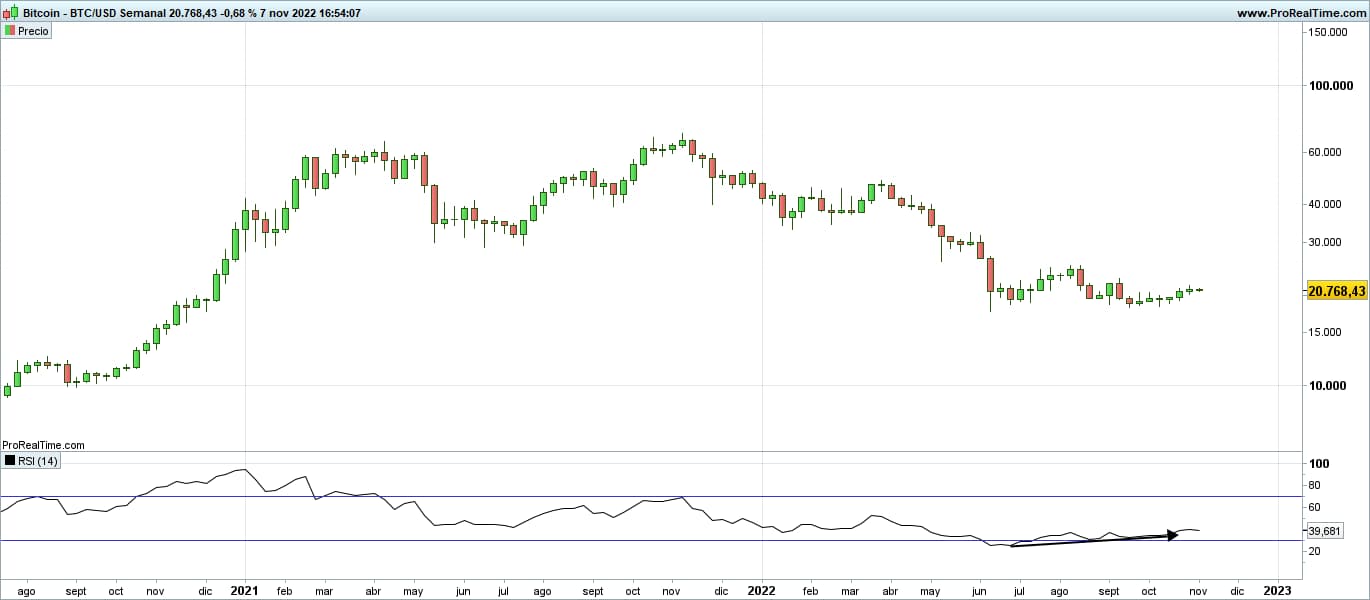Select the 2023 year marker on time axis

(x=1277, y=590)
